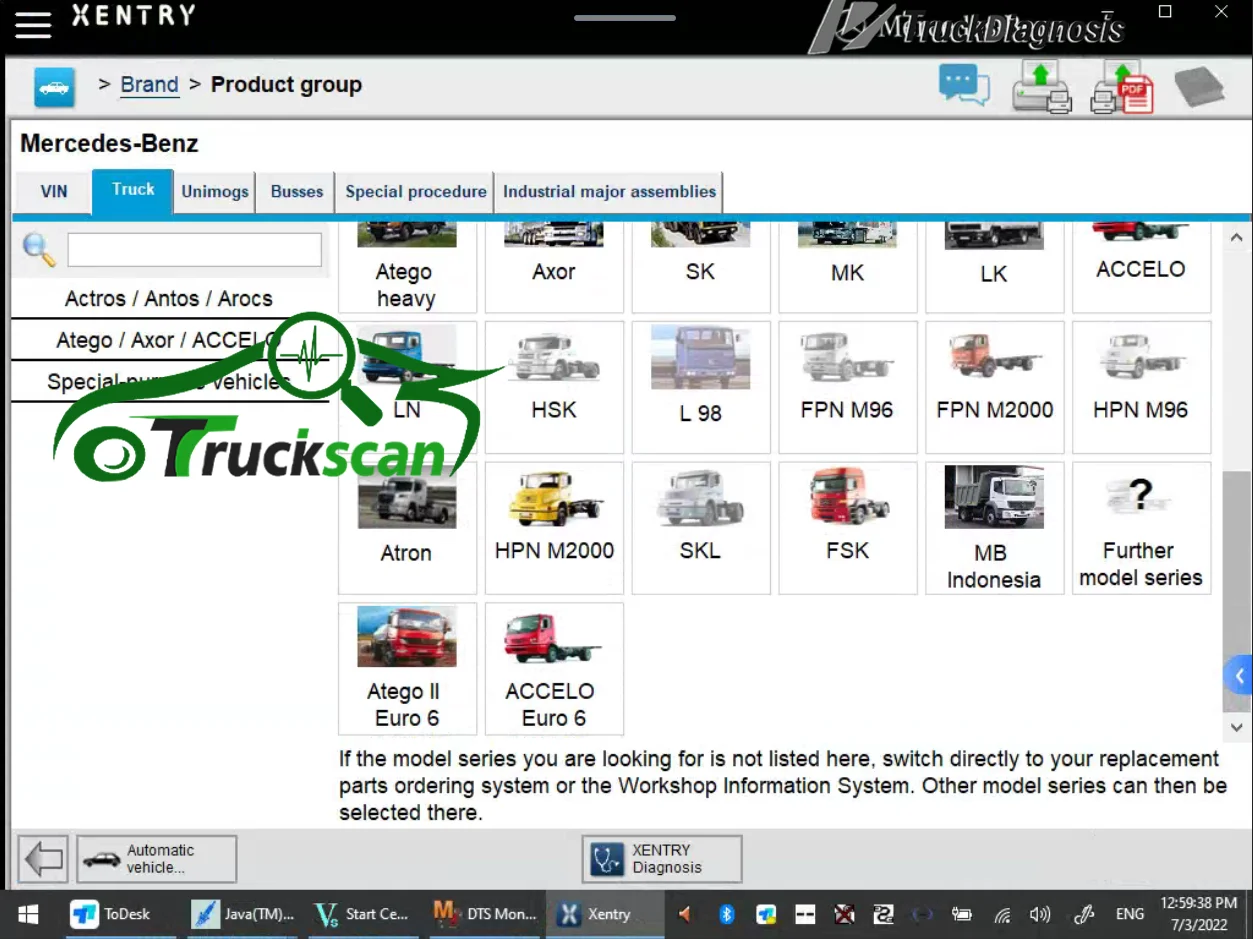Click the Brand breadcrumb link
The height and width of the screenshot is (939, 1253).
coord(149,85)
